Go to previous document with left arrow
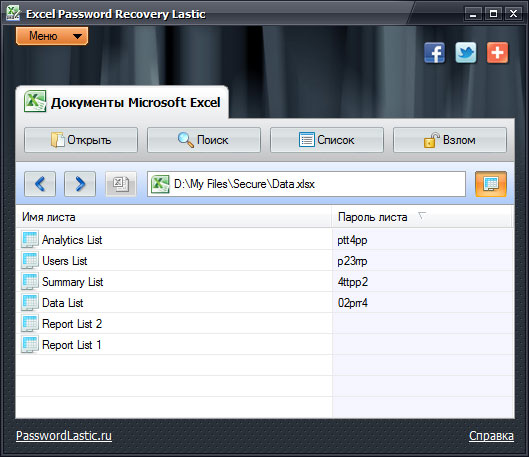The width and height of the screenshot is (529, 457). (x=40, y=184)
